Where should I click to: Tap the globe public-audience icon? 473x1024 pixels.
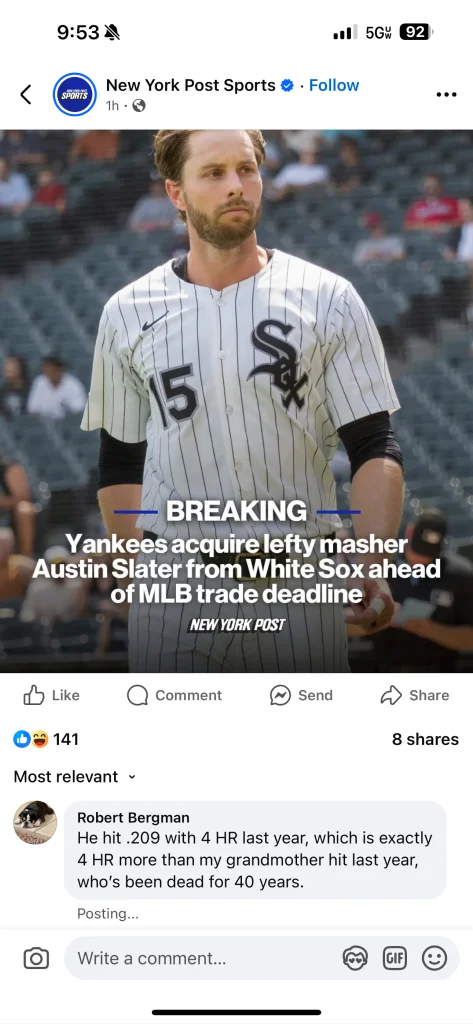(x=139, y=106)
